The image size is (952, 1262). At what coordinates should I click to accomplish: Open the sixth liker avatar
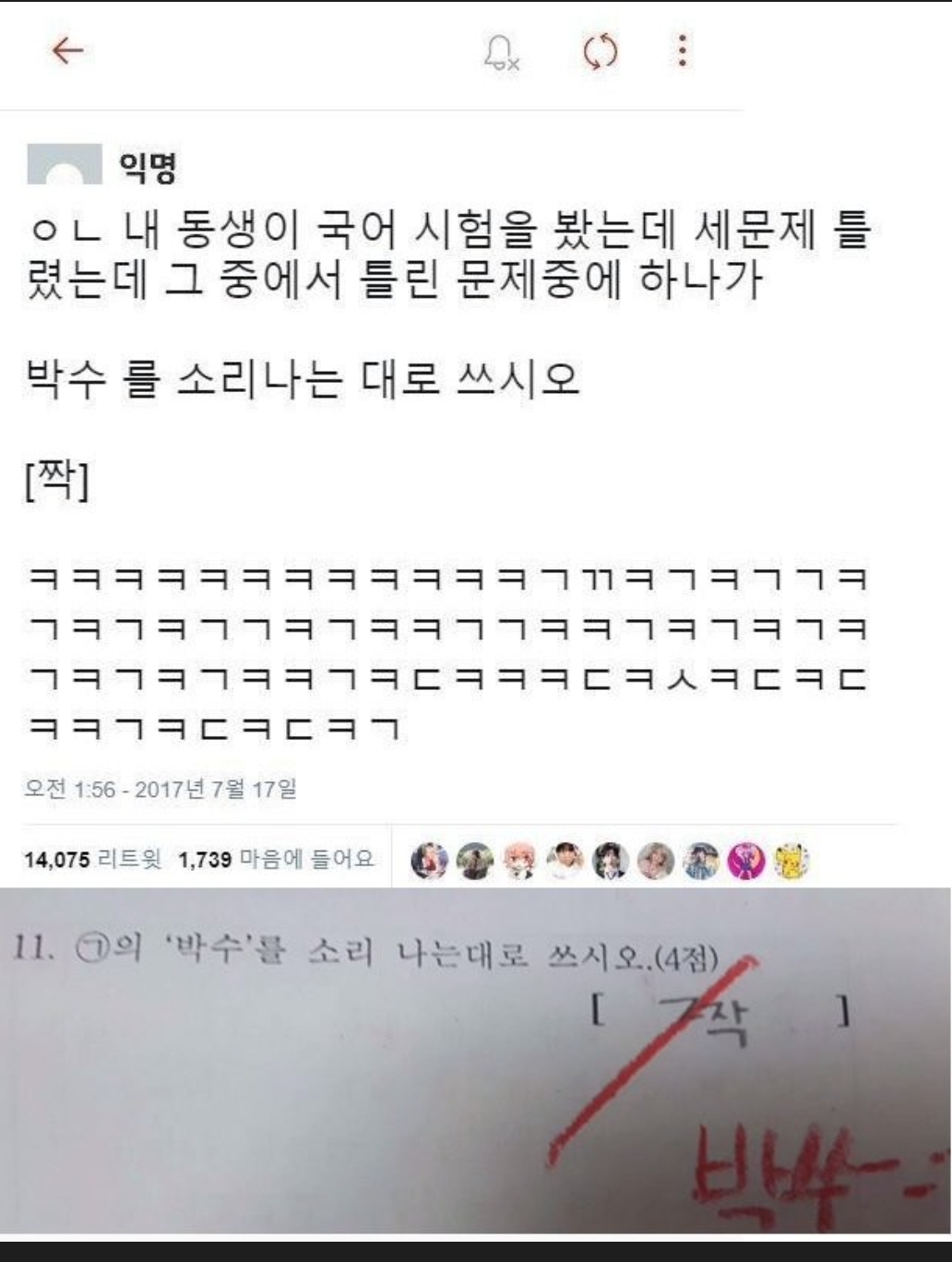[x=656, y=861]
